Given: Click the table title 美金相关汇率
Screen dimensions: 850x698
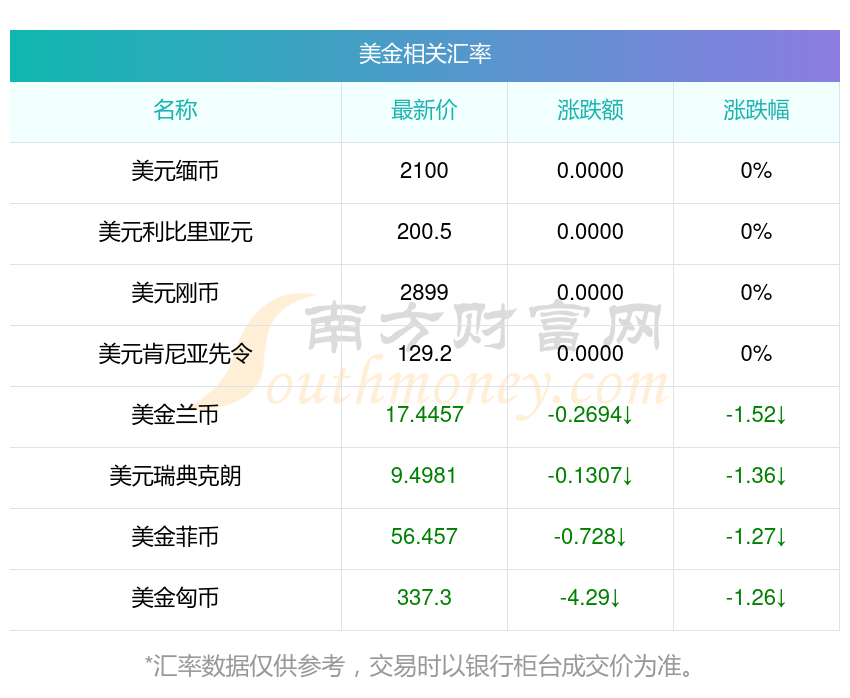Looking at the screenshot, I should pyautogui.click(x=424, y=54).
